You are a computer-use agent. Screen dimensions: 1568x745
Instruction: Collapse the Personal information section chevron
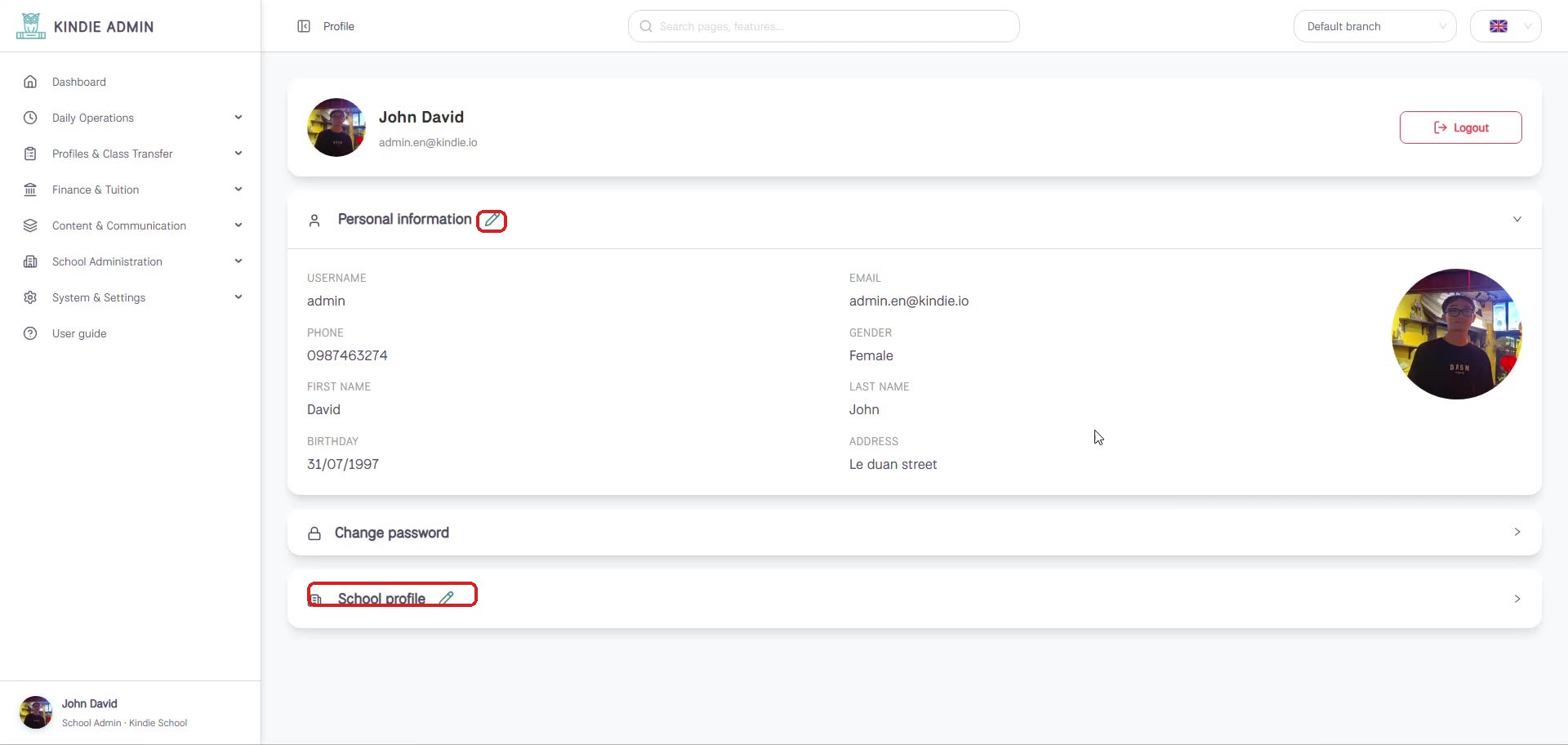click(x=1517, y=219)
